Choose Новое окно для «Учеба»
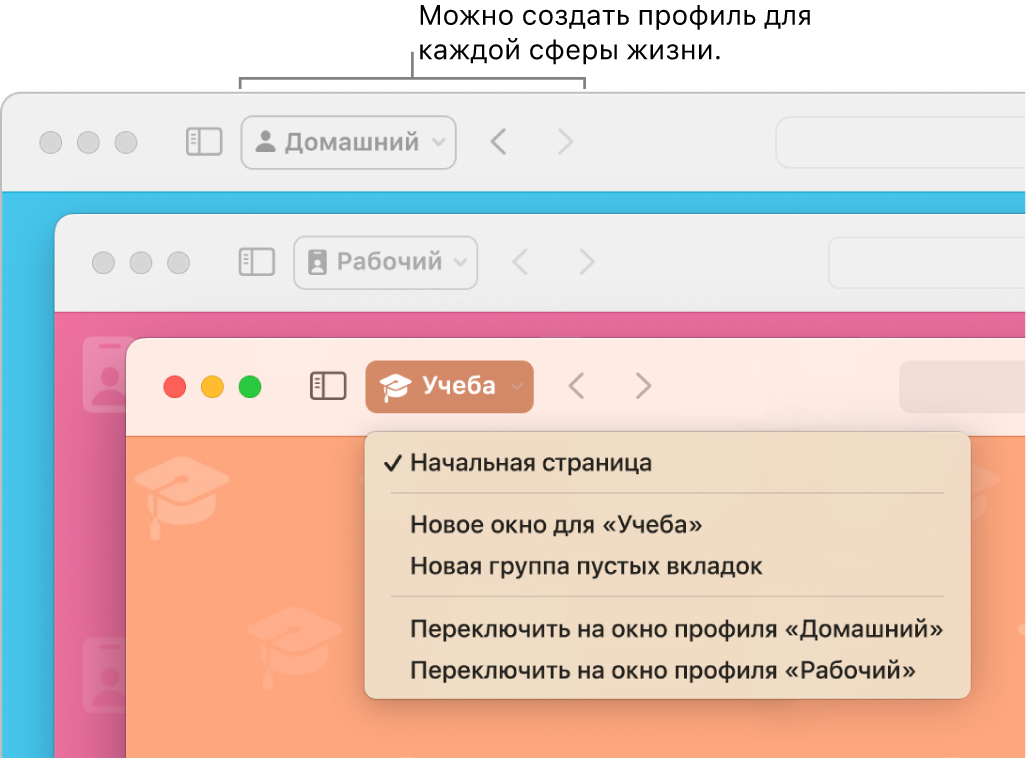Image resolution: width=1027 pixels, height=758 pixels. coord(667,524)
